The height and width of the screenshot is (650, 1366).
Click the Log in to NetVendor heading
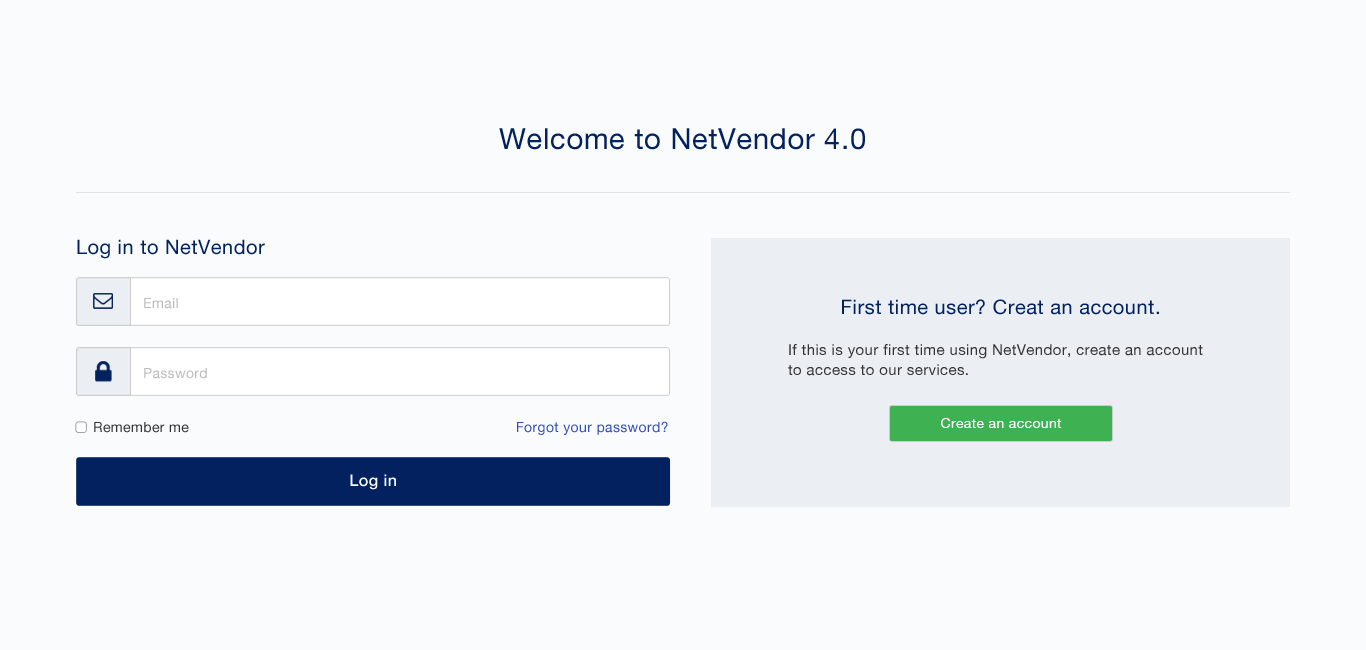(170, 247)
